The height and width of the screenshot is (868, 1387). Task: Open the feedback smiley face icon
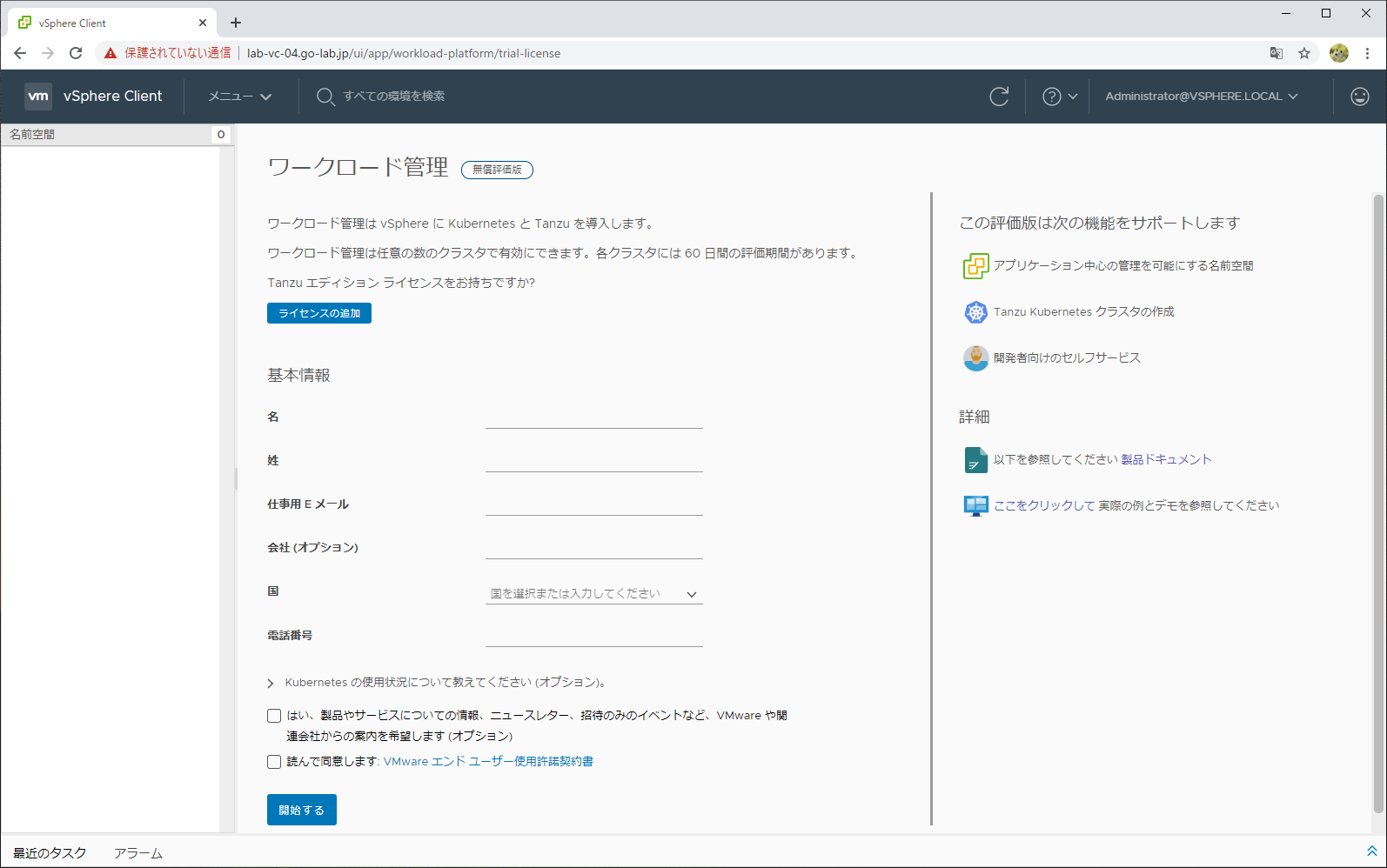pyautogui.click(x=1359, y=97)
